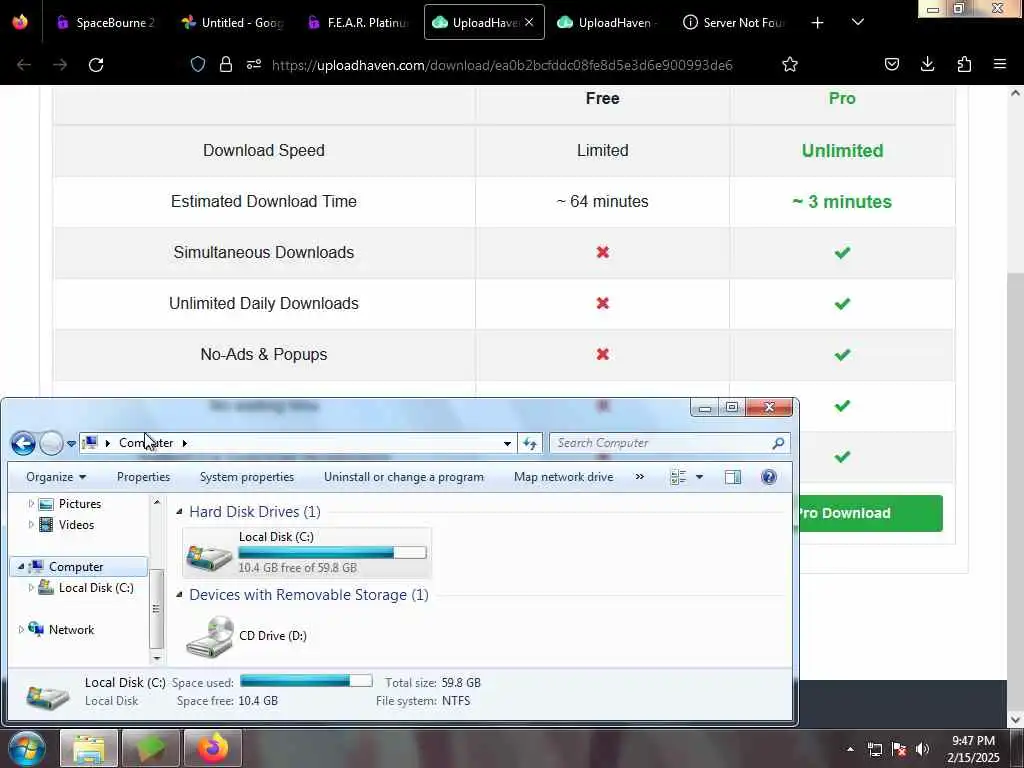Switch to the Server Not Found tab

coord(734,22)
